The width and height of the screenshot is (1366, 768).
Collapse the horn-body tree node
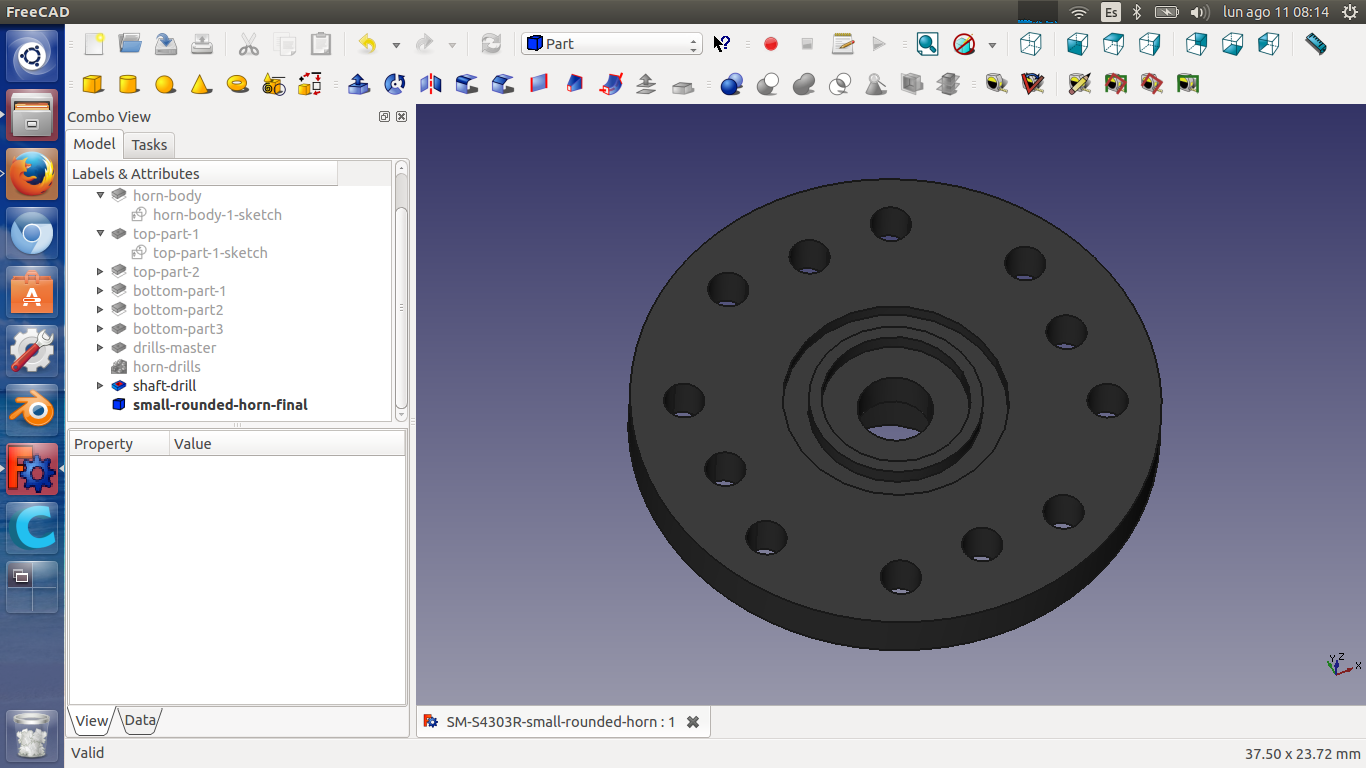pyautogui.click(x=100, y=196)
